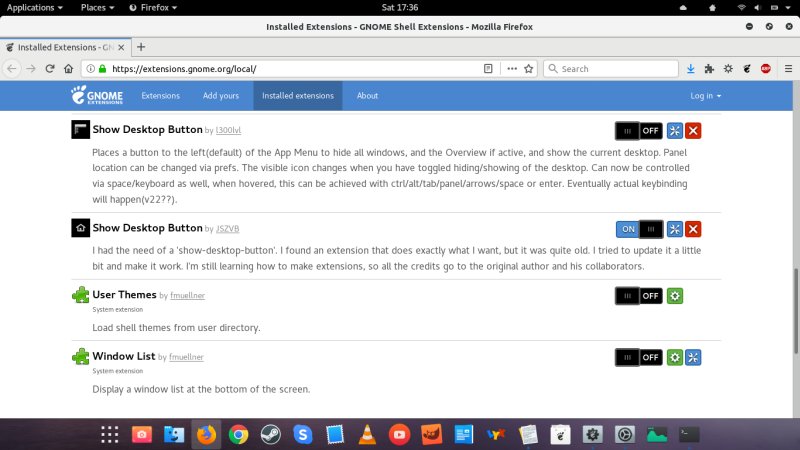Viewport: 800px width, 450px height.
Task: Launch Google Chrome from the dock
Action: (x=238, y=435)
